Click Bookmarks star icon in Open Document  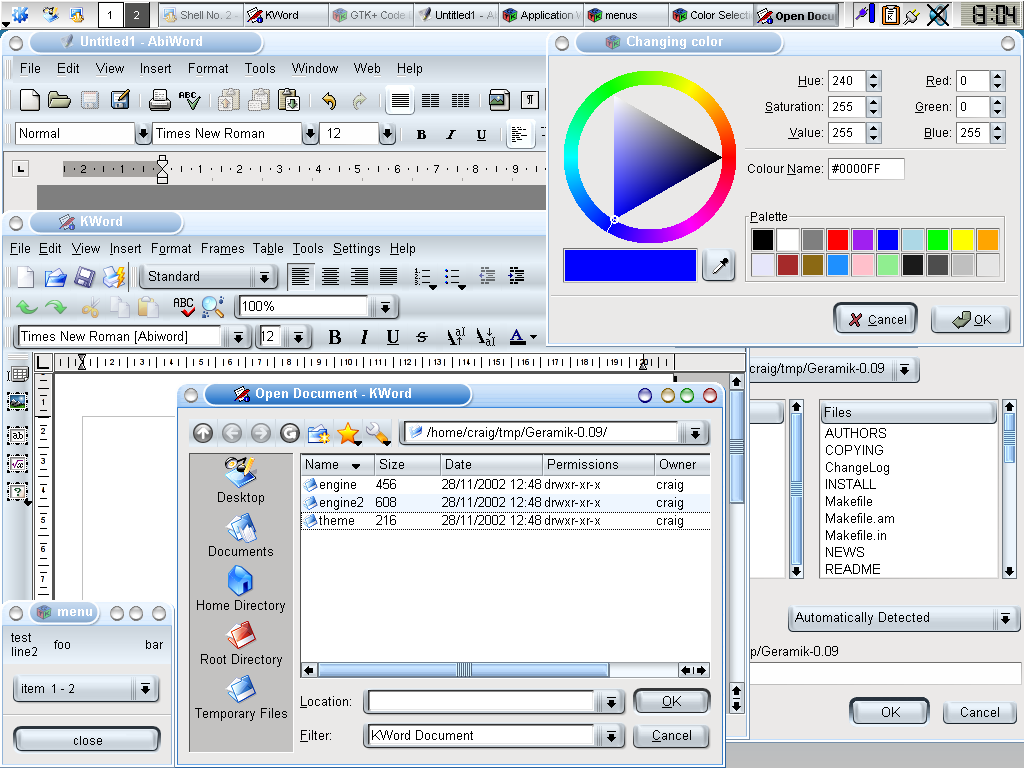(348, 432)
